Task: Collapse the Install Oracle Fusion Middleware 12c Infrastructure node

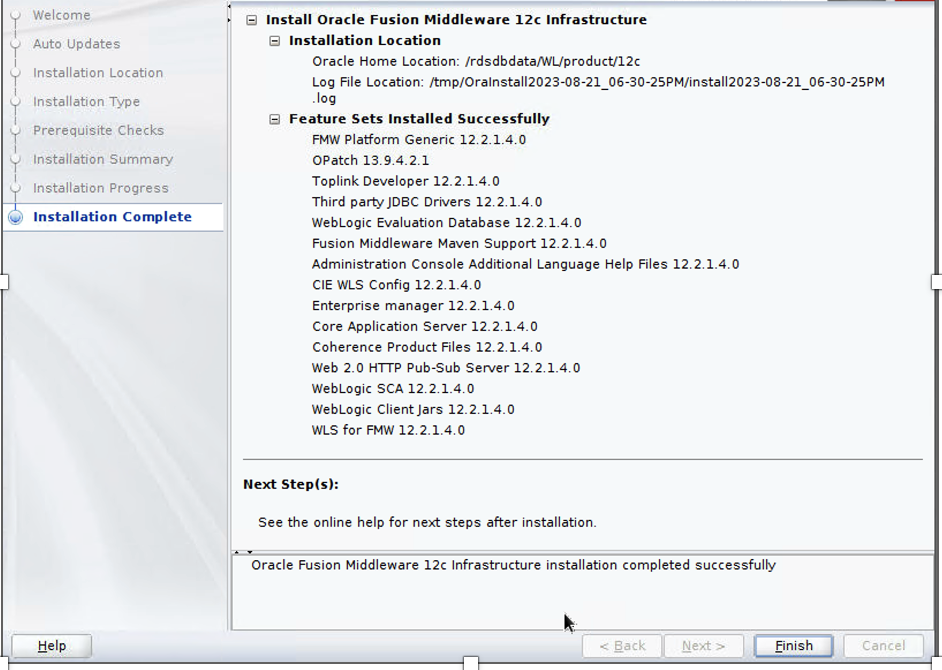Action: pyautogui.click(x=252, y=20)
